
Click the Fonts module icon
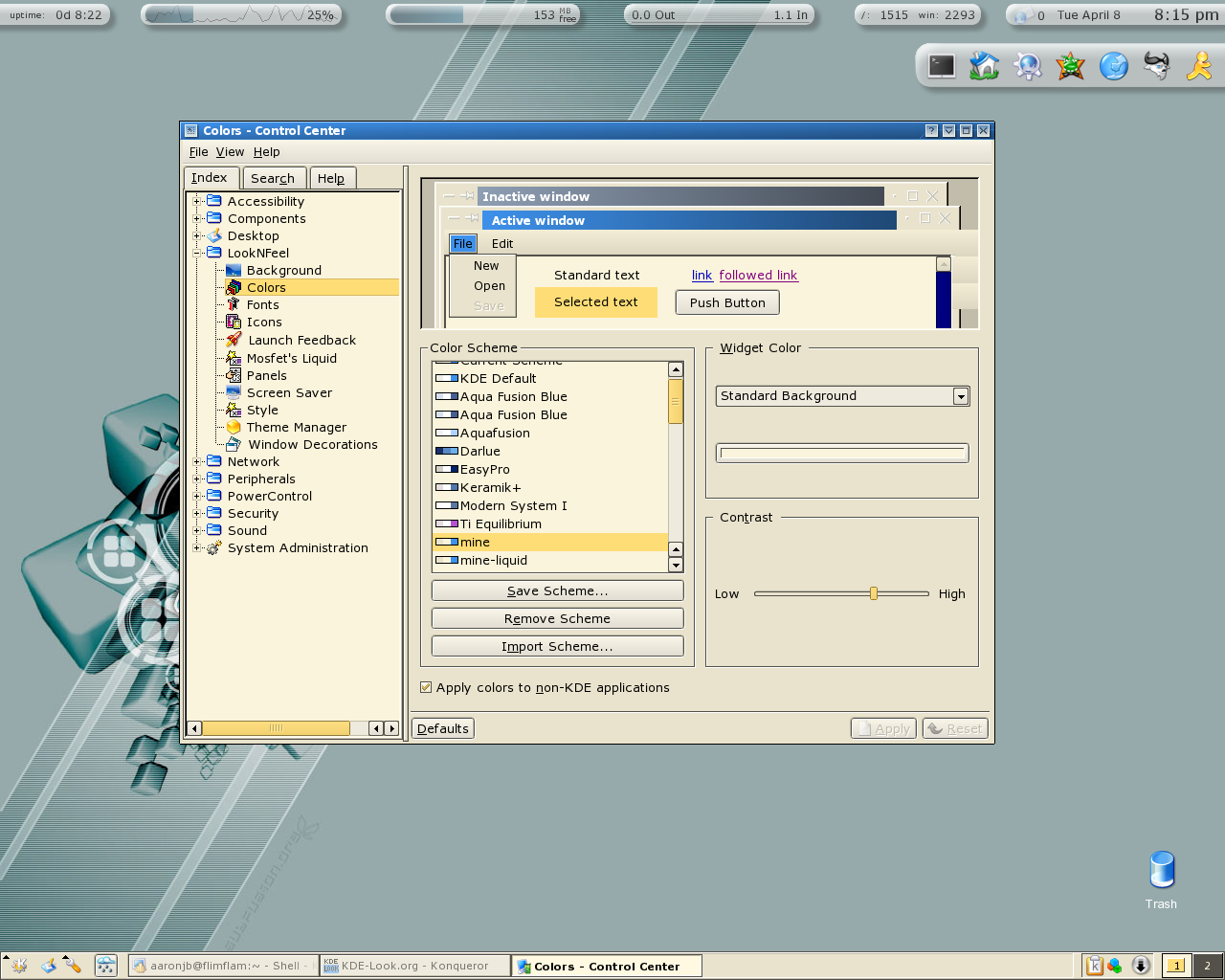coord(234,305)
